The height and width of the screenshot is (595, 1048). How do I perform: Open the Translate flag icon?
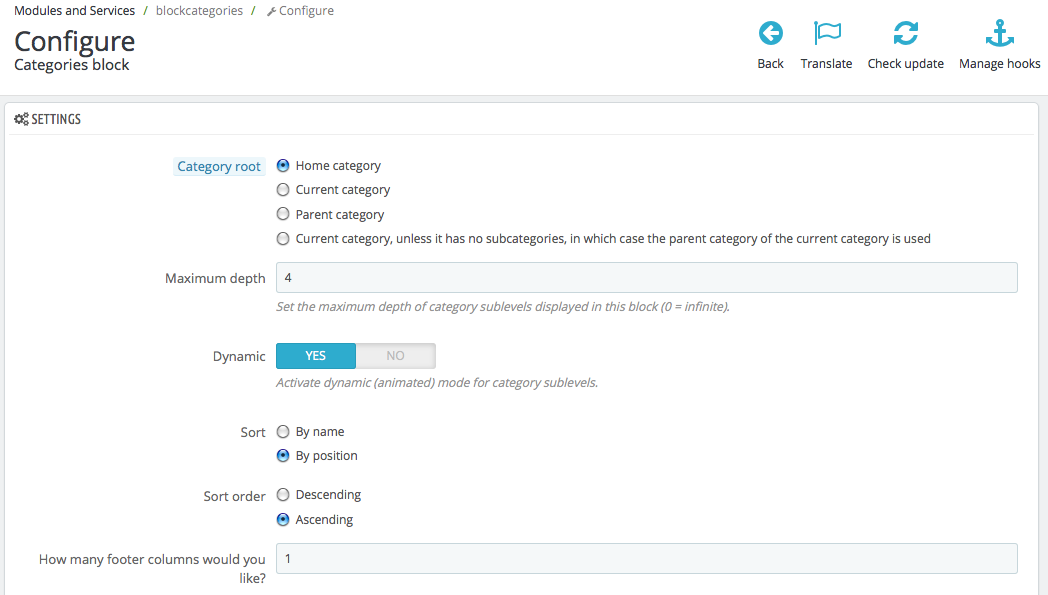[827, 33]
